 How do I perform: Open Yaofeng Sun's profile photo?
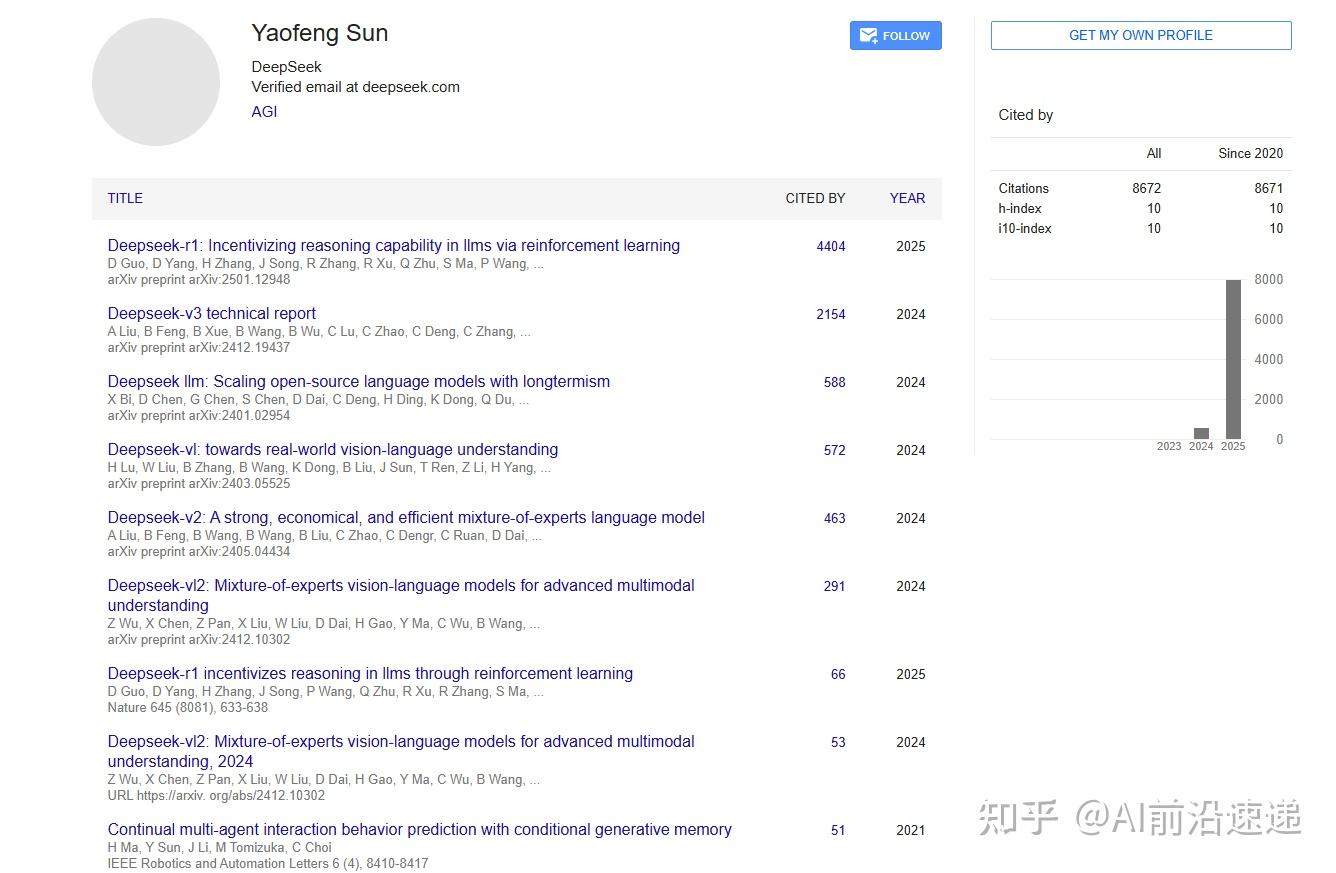tap(156, 81)
